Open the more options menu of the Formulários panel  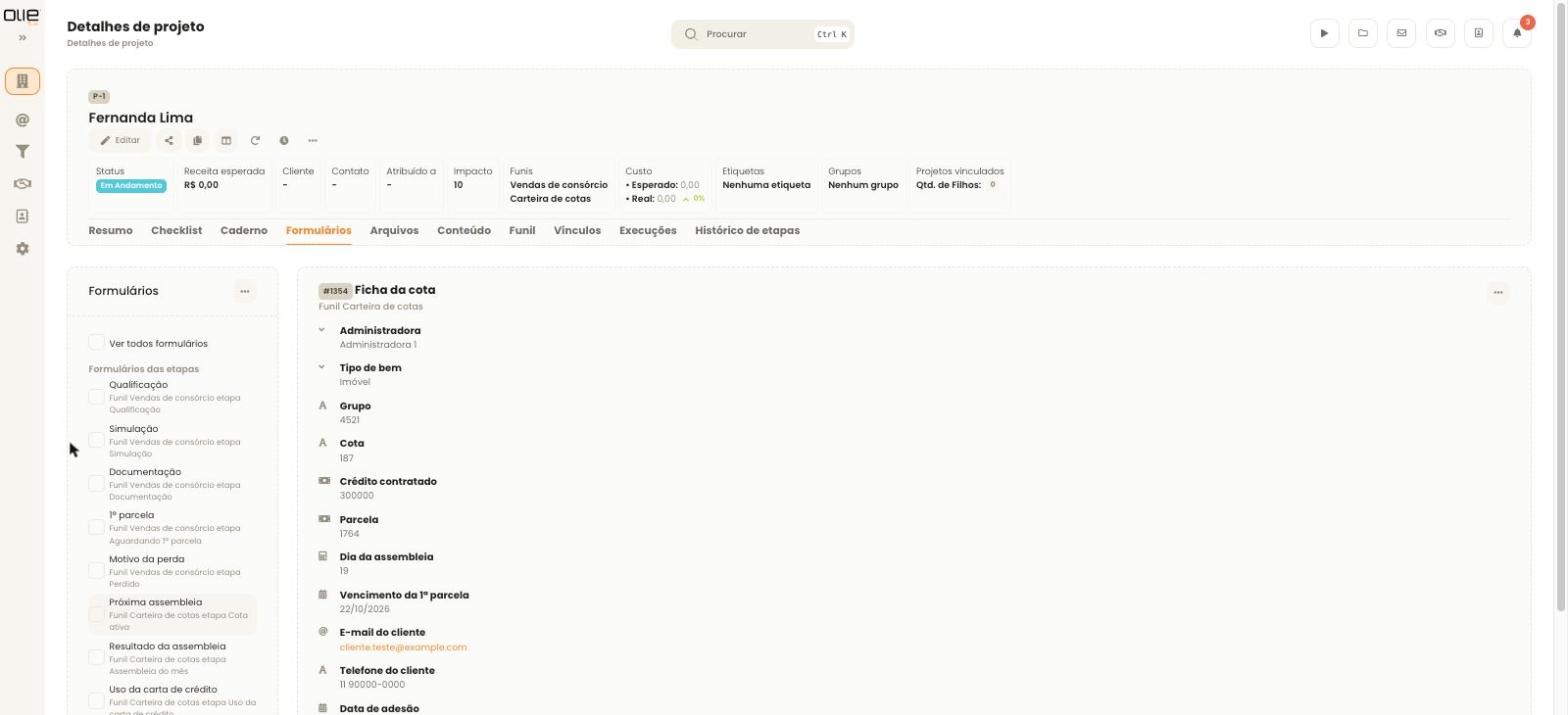(245, 291)
